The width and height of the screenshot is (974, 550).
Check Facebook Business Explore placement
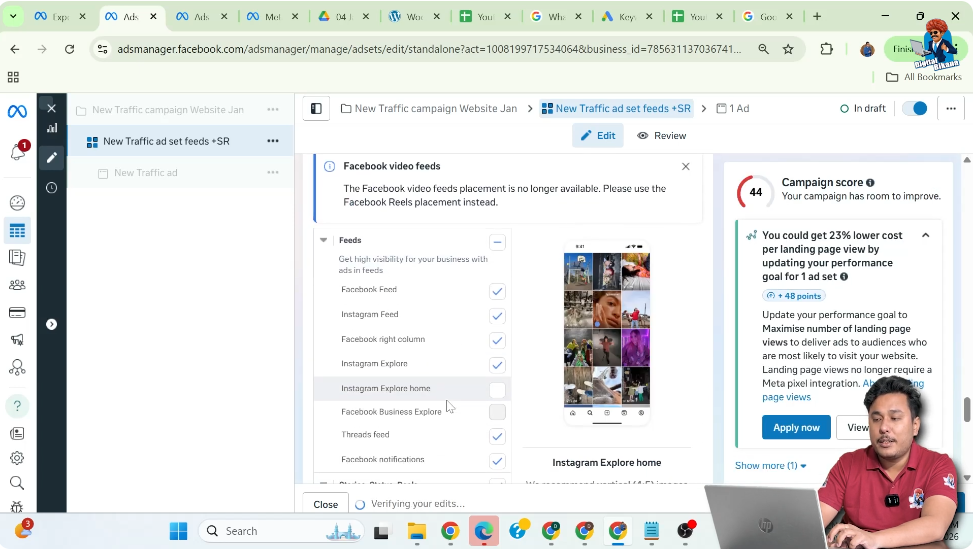click(497, 412)
